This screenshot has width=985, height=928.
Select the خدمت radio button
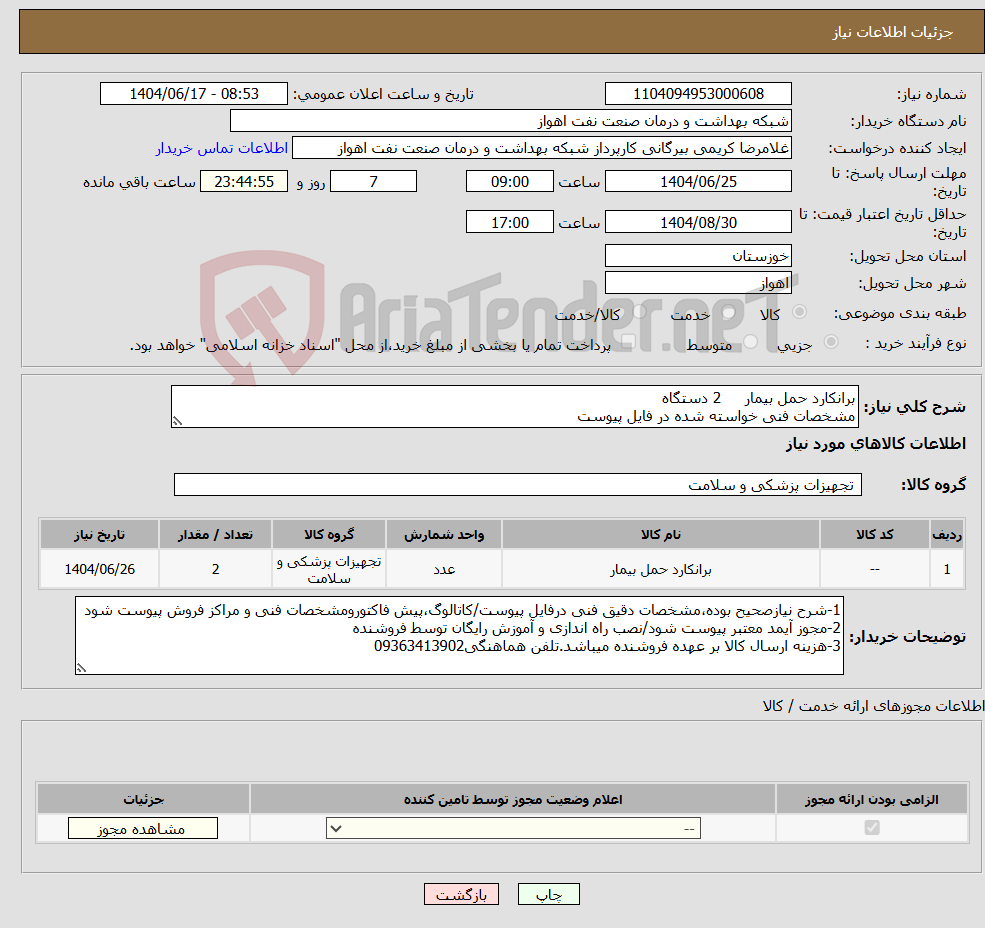click(727, 313)
